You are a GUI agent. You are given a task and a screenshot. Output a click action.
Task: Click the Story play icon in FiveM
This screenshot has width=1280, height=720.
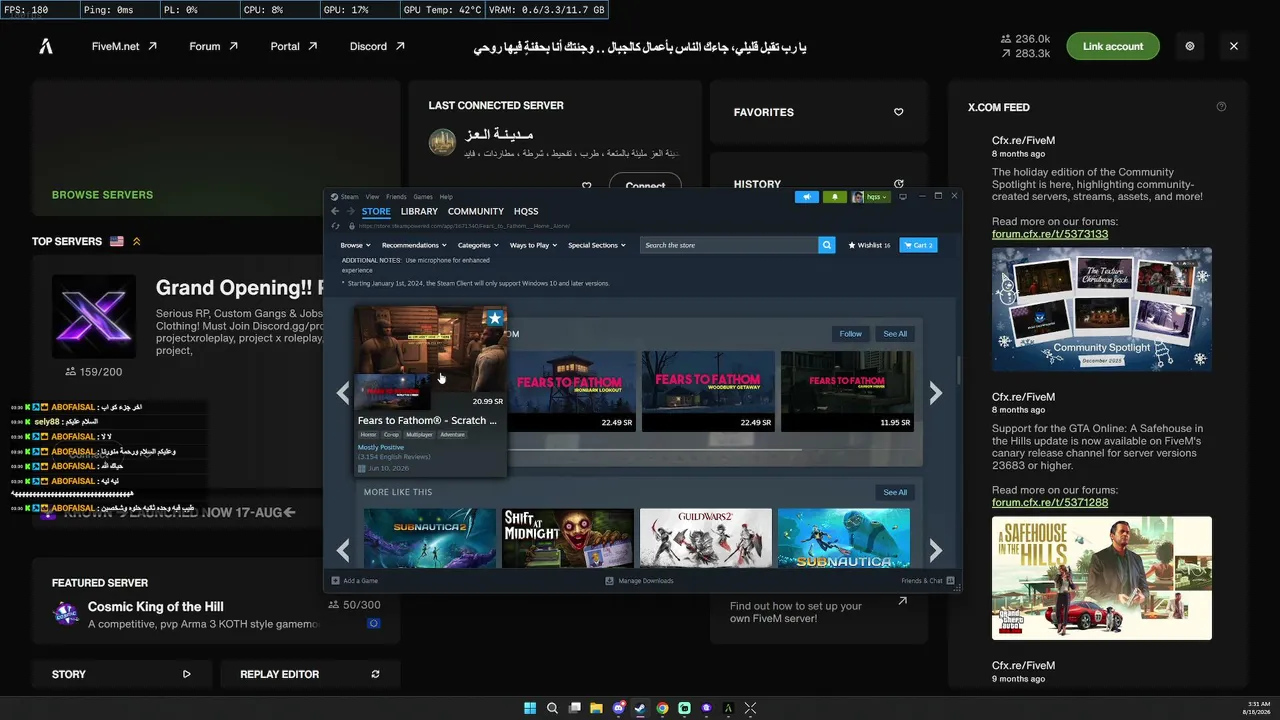186,674
